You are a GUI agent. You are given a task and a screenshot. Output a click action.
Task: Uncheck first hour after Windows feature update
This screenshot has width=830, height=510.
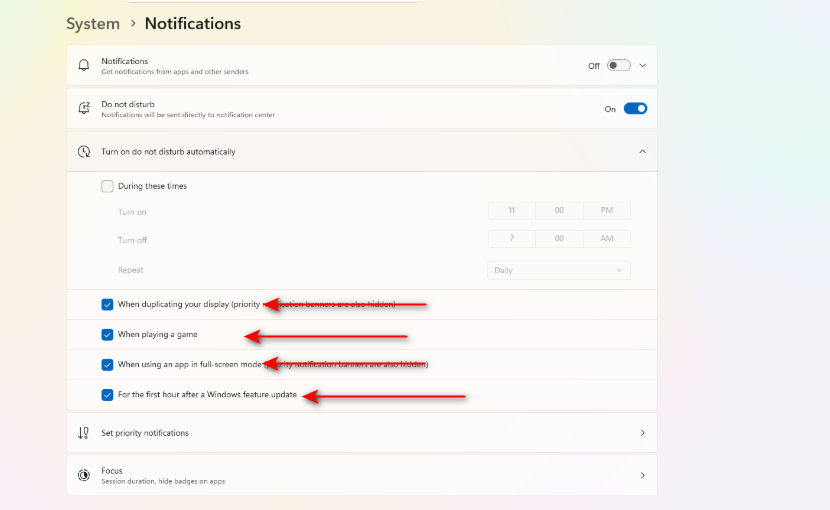click(x=107, y=395)
